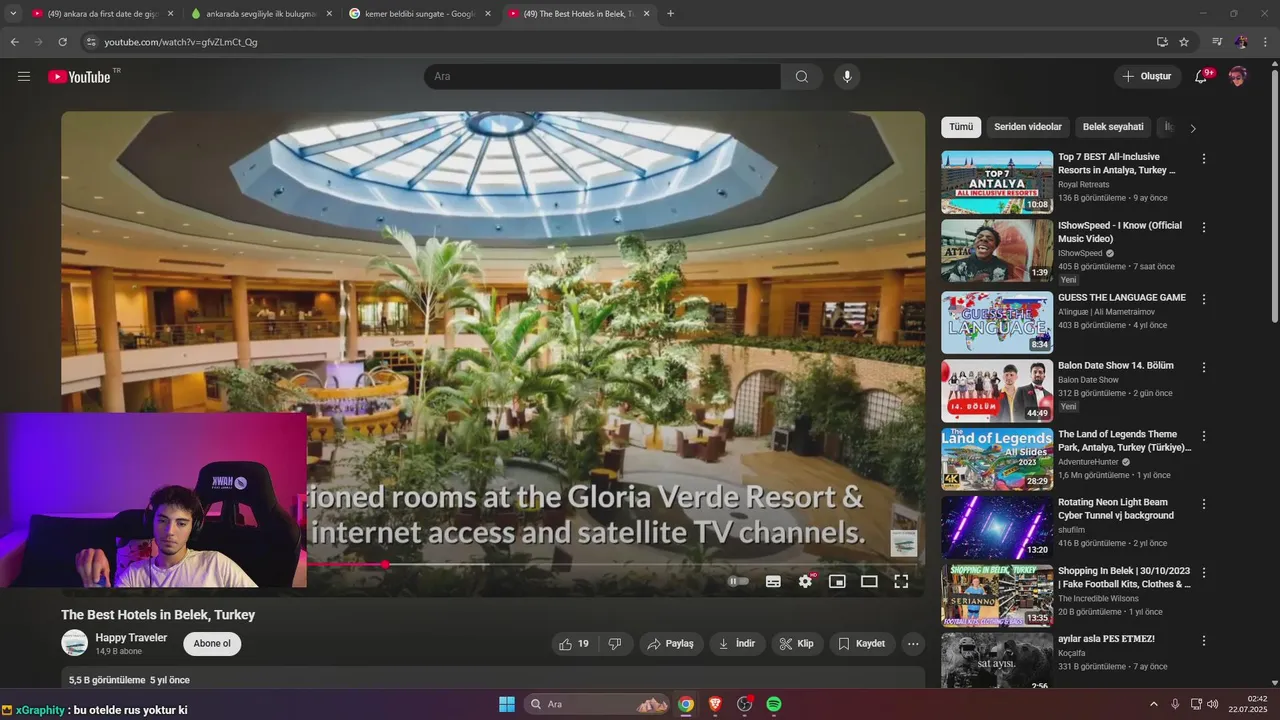This screenshot has height=720, width=1280.
Task: Open Chrome three-dot menu
Action: [1266, 42]
